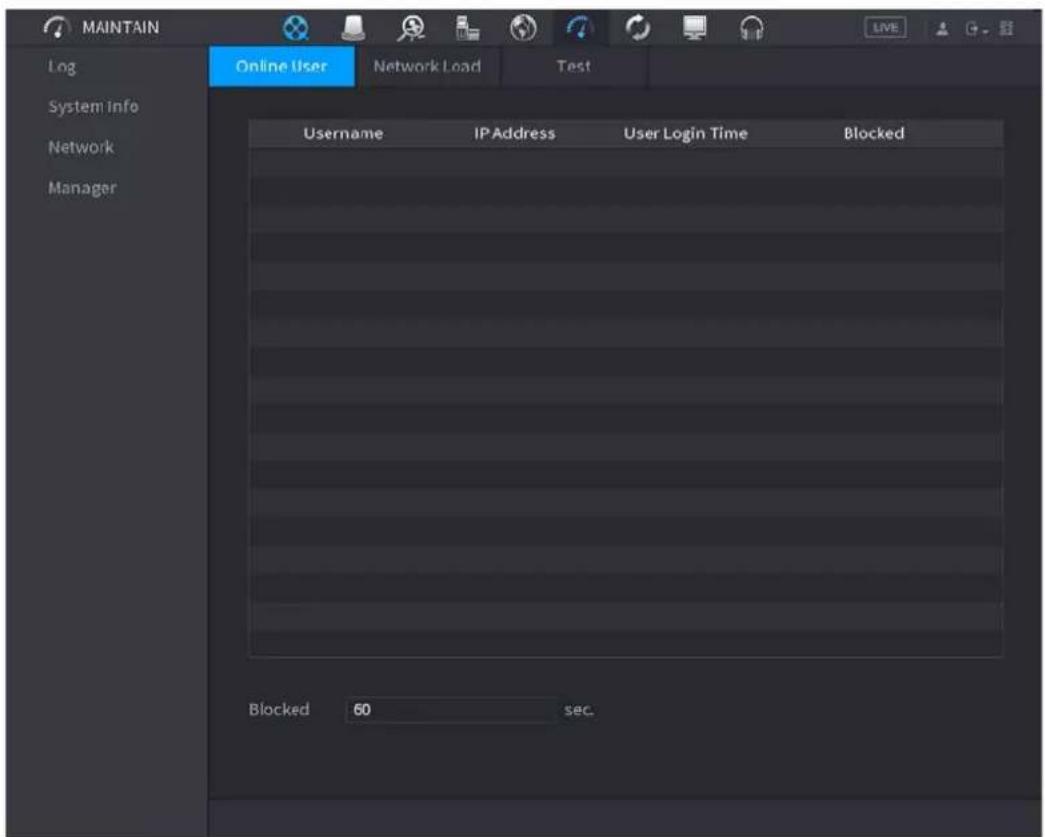1045x837 pixels.
Task: Select the maintain gauge icon in toolbar
Action: [x=580, y=28]
